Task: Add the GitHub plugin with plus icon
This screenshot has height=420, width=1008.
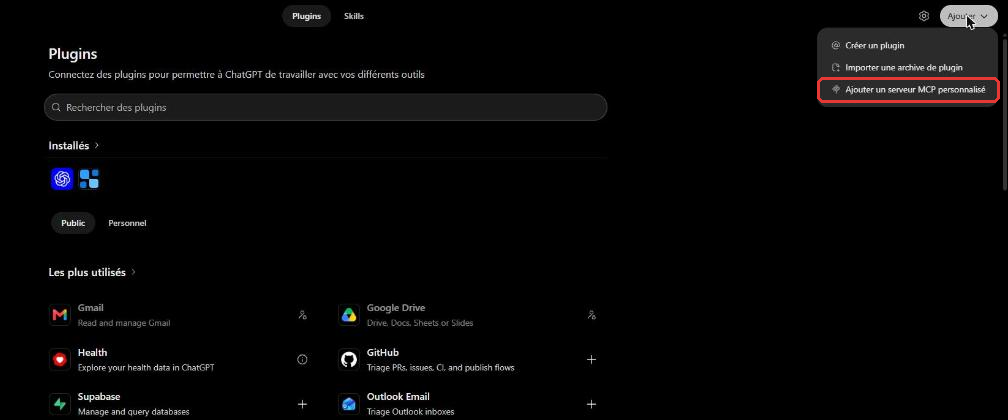Action: pos(591,360)
